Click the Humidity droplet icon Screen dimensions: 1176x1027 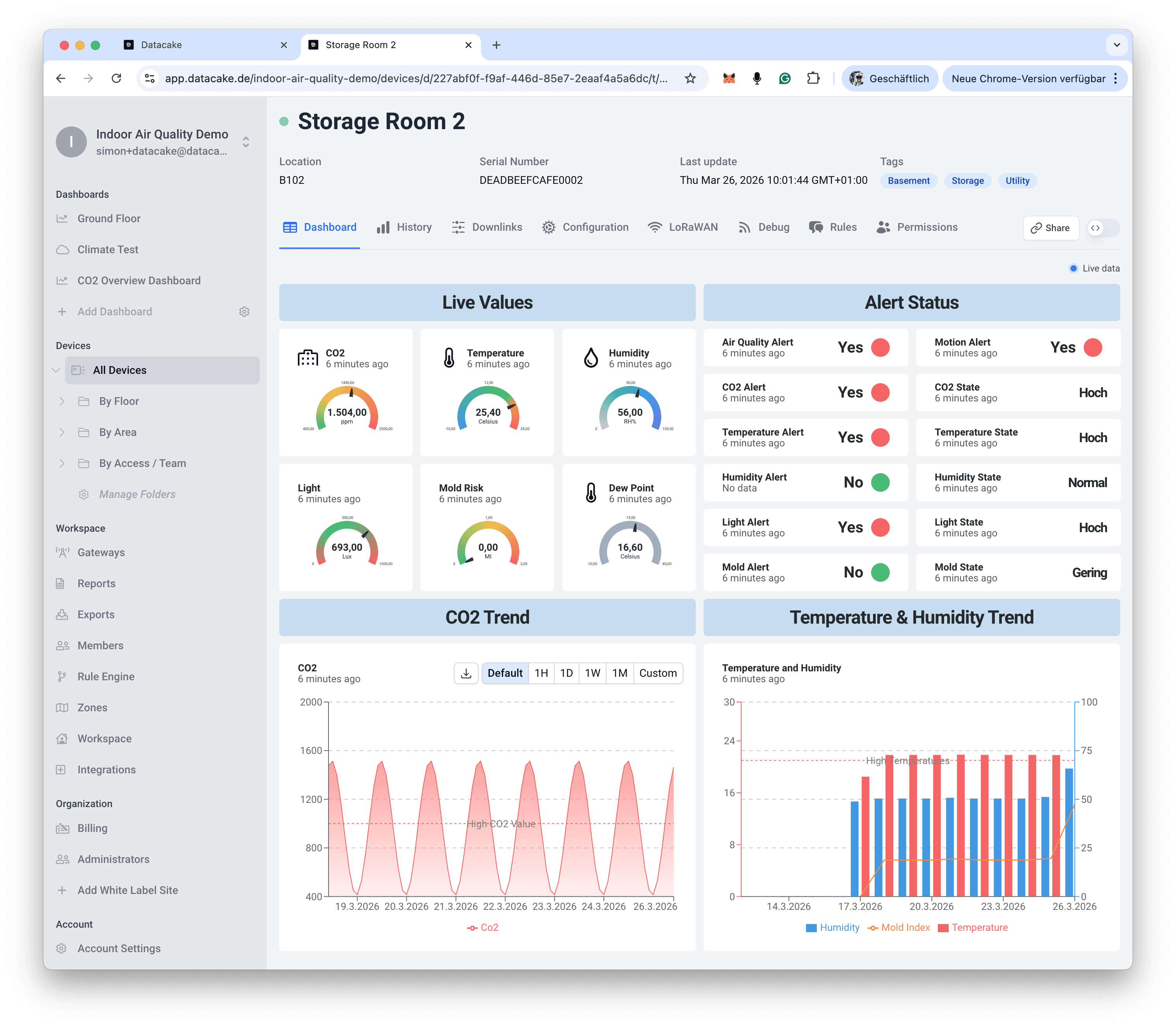(591, 358)
